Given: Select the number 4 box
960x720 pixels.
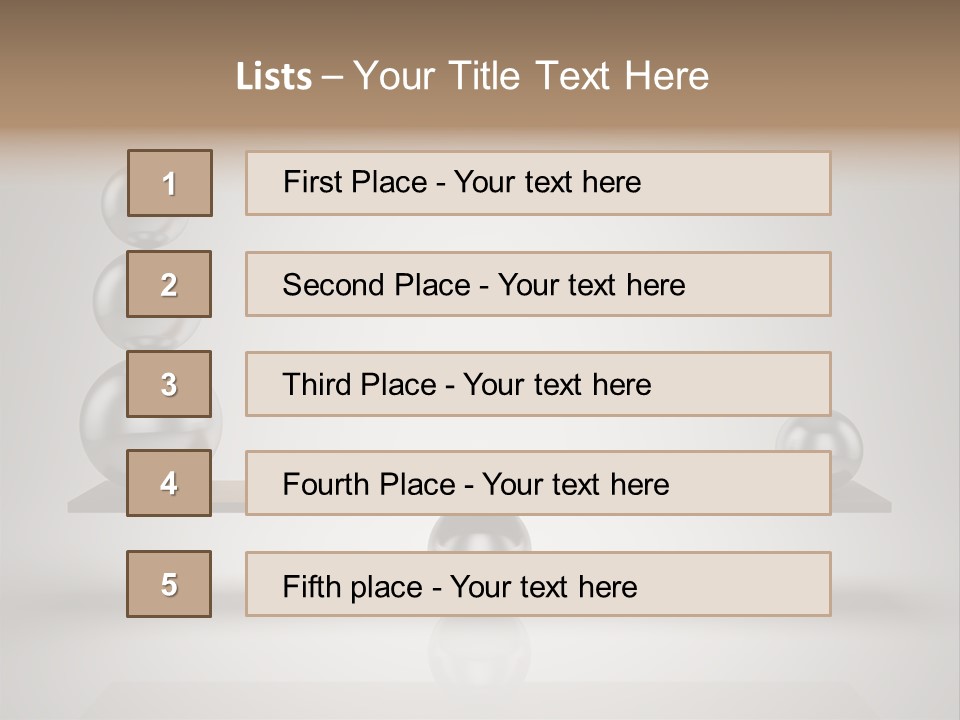Looking at the screenshot, I should (170, 483).
